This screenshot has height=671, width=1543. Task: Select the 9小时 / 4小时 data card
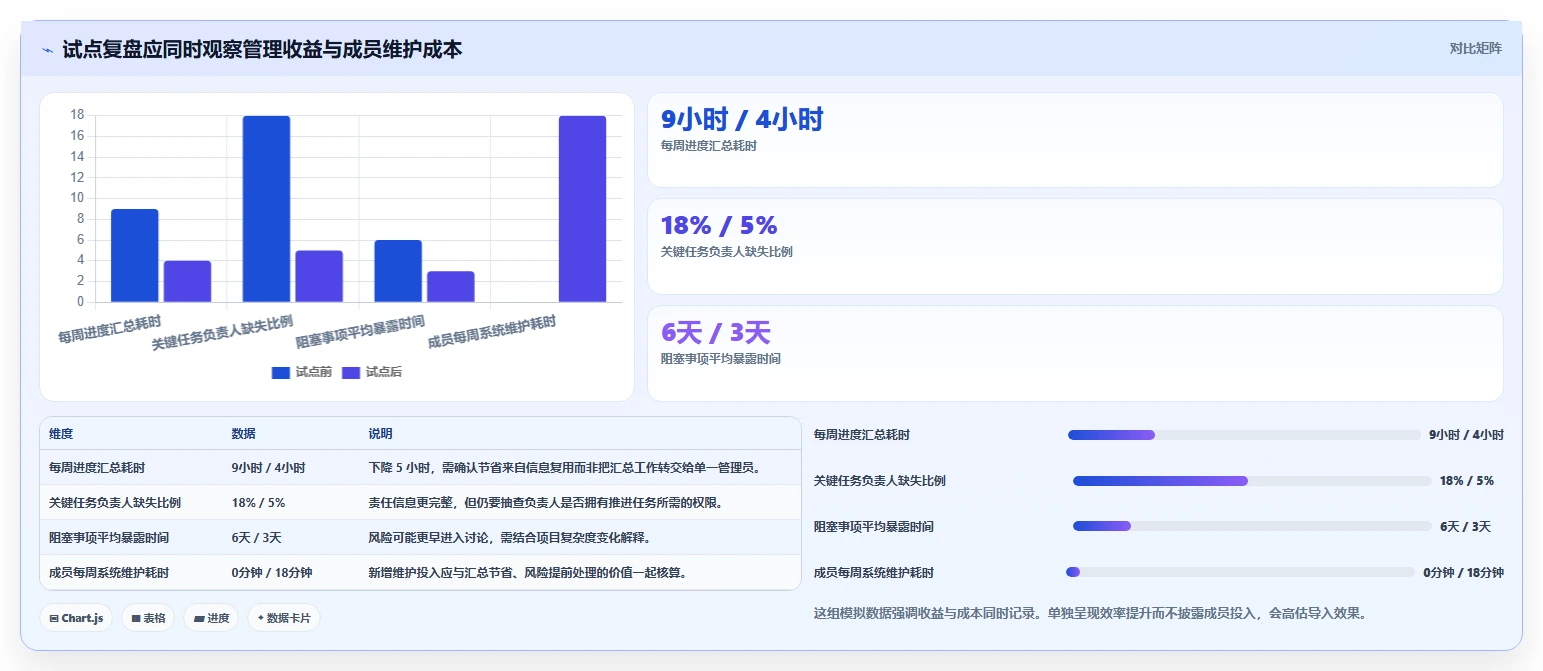pos(1075,140)
